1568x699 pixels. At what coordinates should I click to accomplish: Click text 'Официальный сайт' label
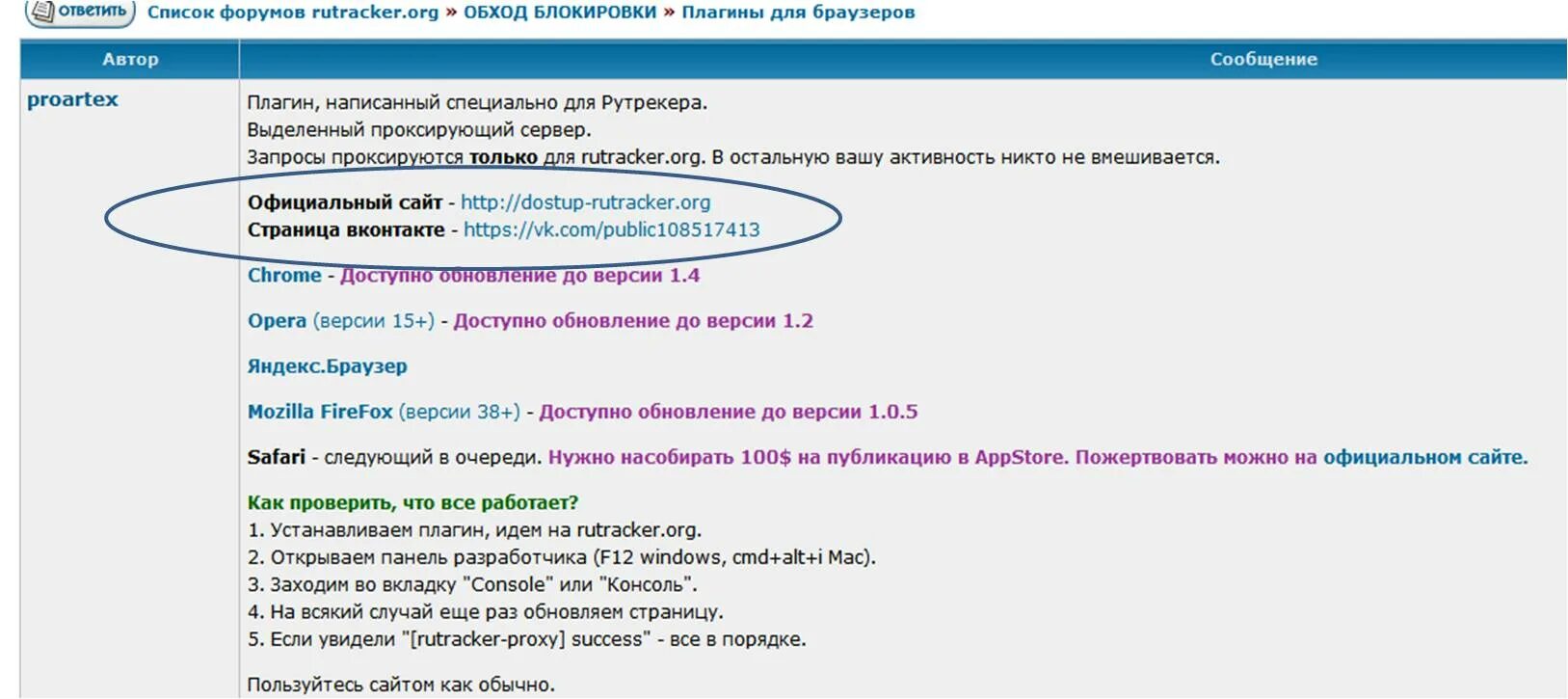tap(344, 202)
